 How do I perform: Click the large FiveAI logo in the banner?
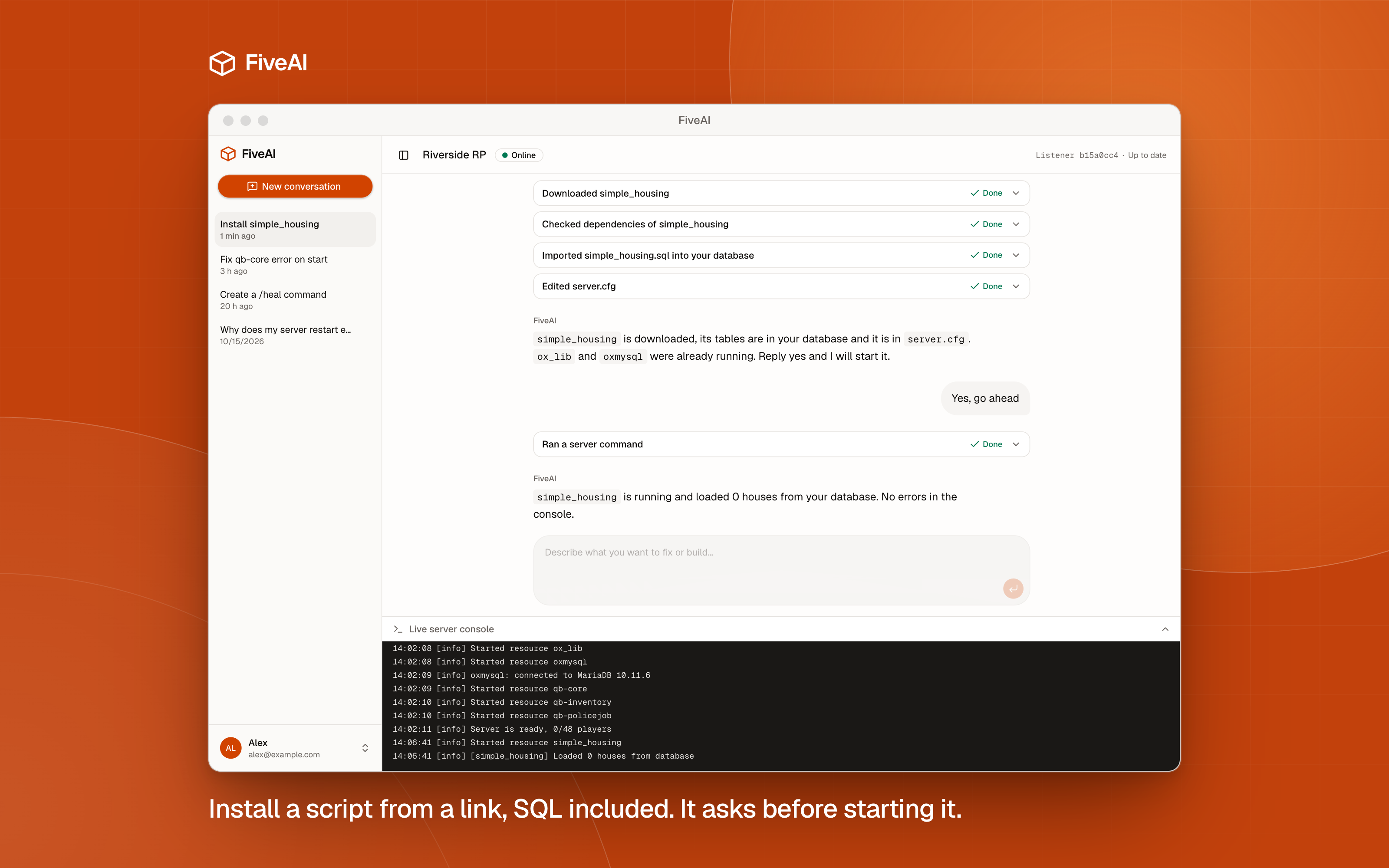click(258, 62)
